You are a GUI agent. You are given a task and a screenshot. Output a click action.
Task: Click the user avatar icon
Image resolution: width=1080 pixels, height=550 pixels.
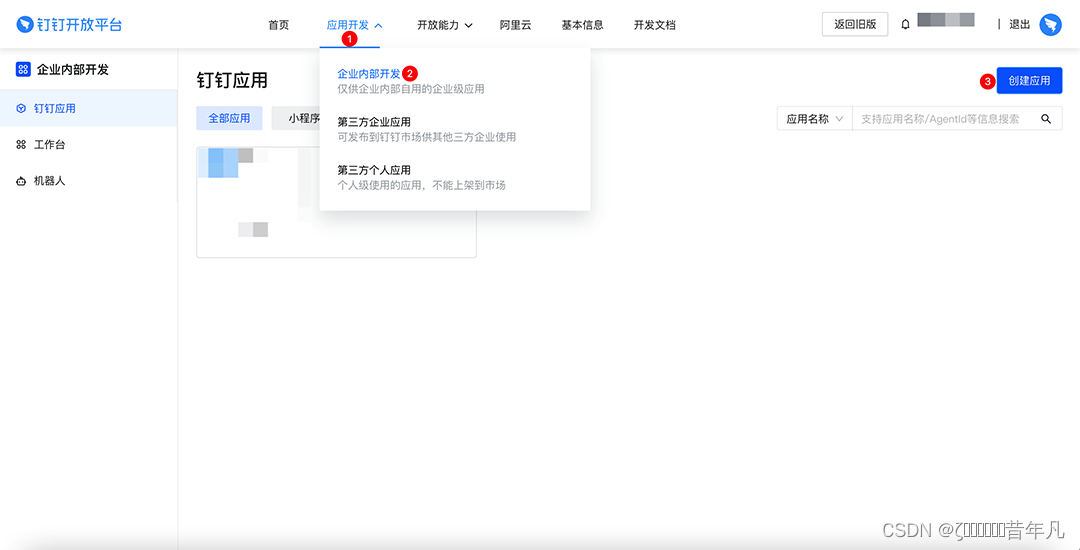coord(1050,25)
